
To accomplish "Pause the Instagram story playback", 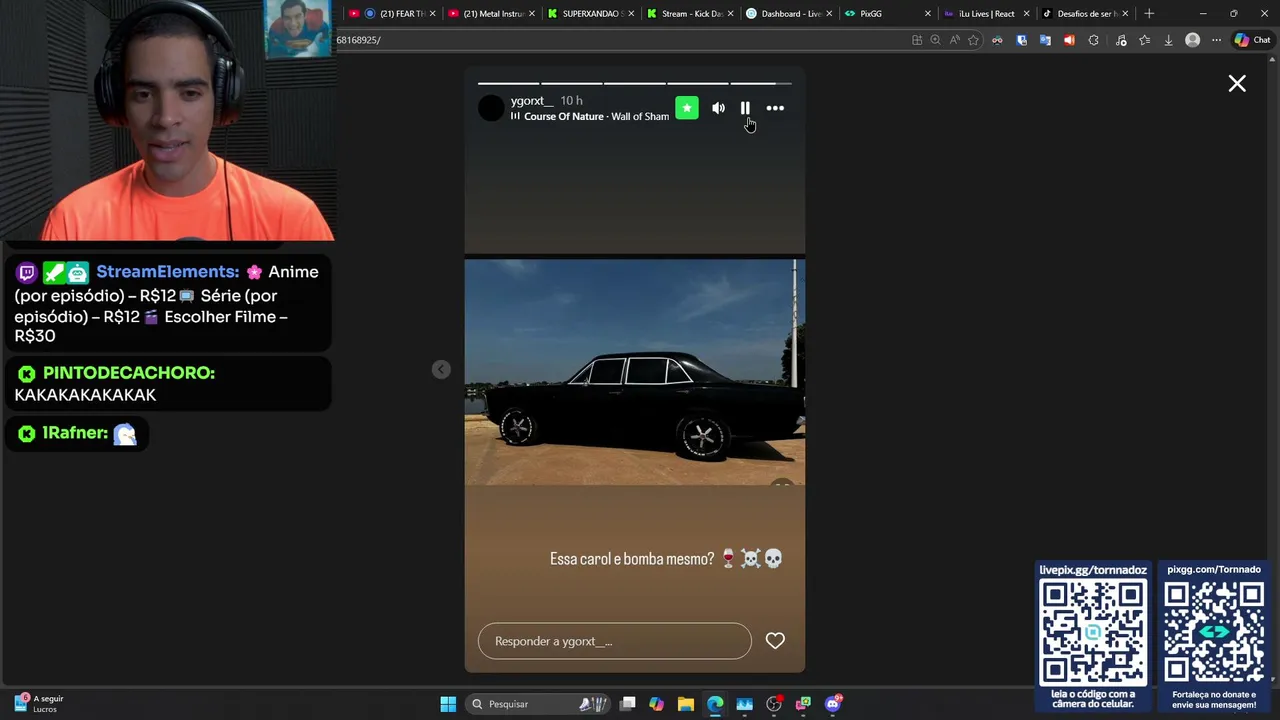I will [x=745, y=108].
